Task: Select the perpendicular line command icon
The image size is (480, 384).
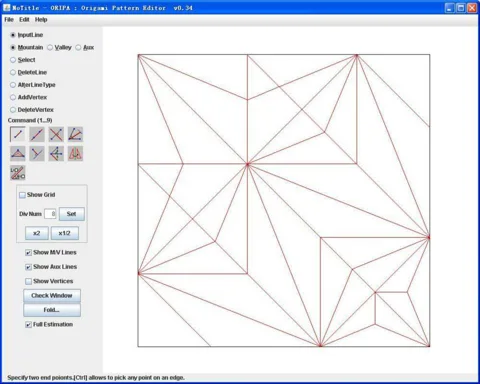Action: [x=37, y=154]
